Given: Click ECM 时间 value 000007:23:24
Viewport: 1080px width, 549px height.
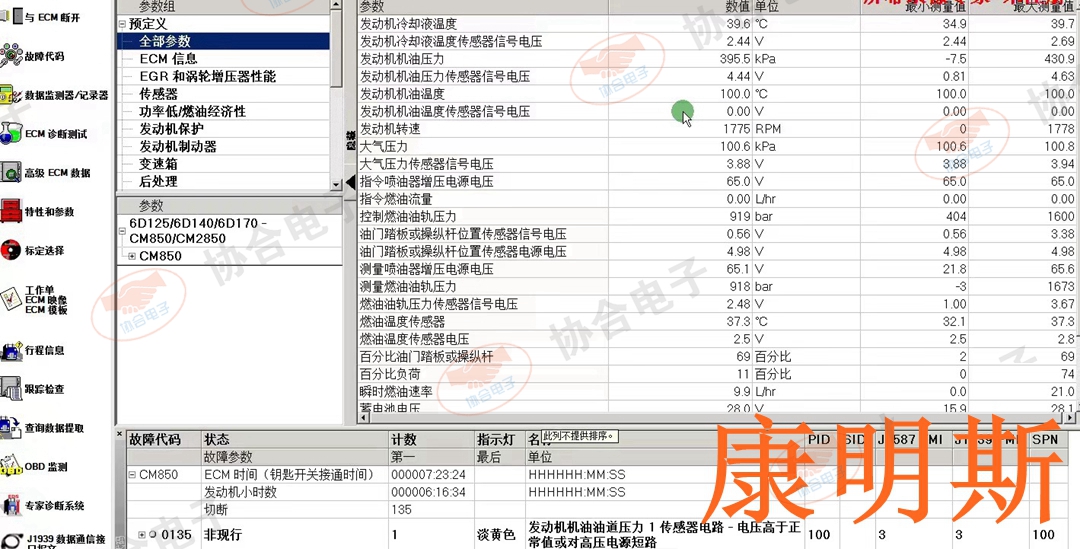Looking at the screenshot, I should point(428,475).
